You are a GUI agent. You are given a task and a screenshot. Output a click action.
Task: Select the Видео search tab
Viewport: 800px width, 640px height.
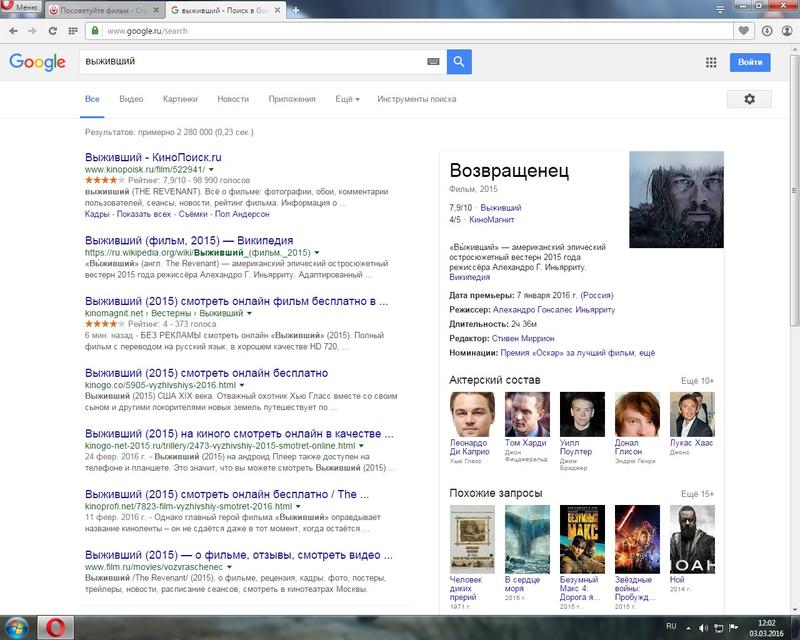(x=131, y=99)
